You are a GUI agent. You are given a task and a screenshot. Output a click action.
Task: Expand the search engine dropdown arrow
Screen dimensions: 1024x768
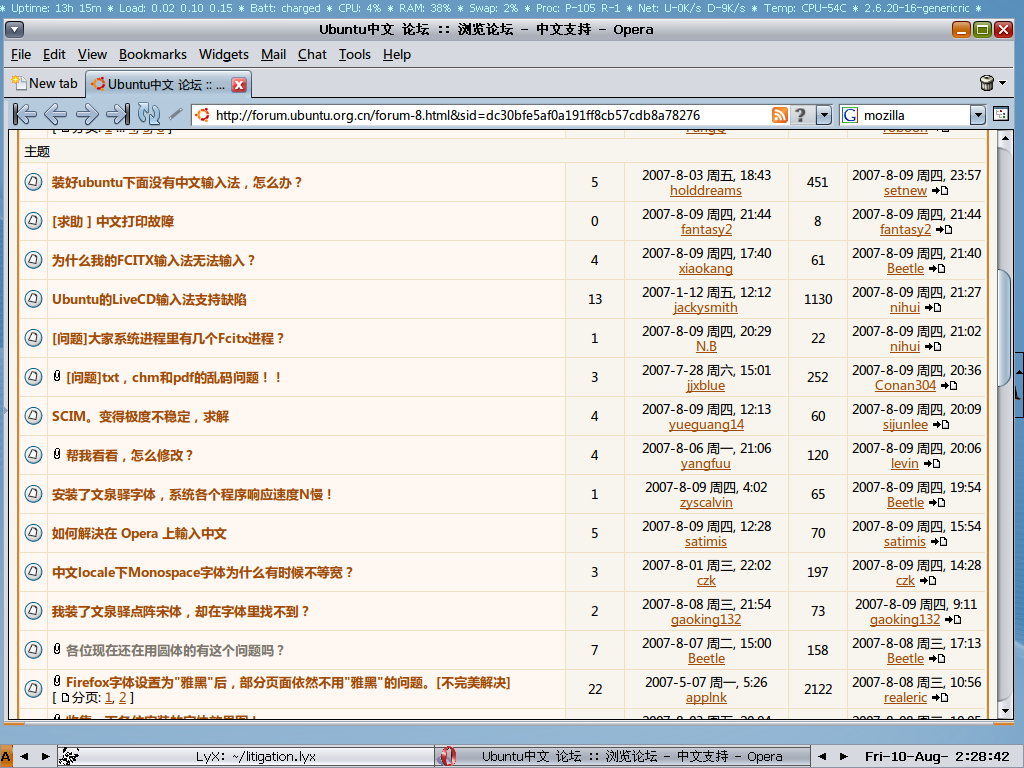[x=977, y=115]
